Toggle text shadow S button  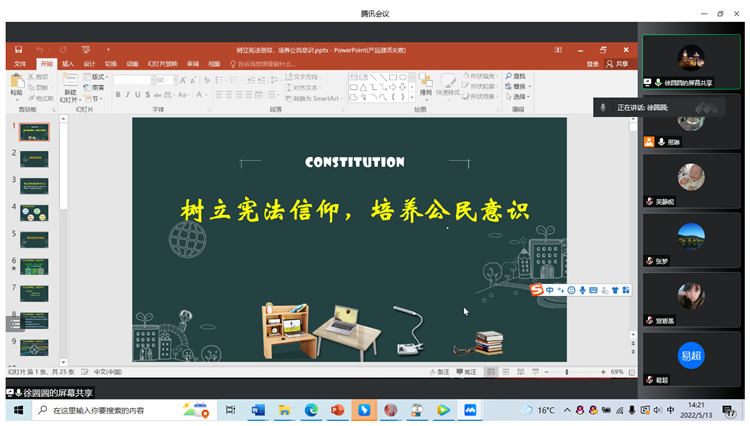pyautogui.click(x=147, y=95)
